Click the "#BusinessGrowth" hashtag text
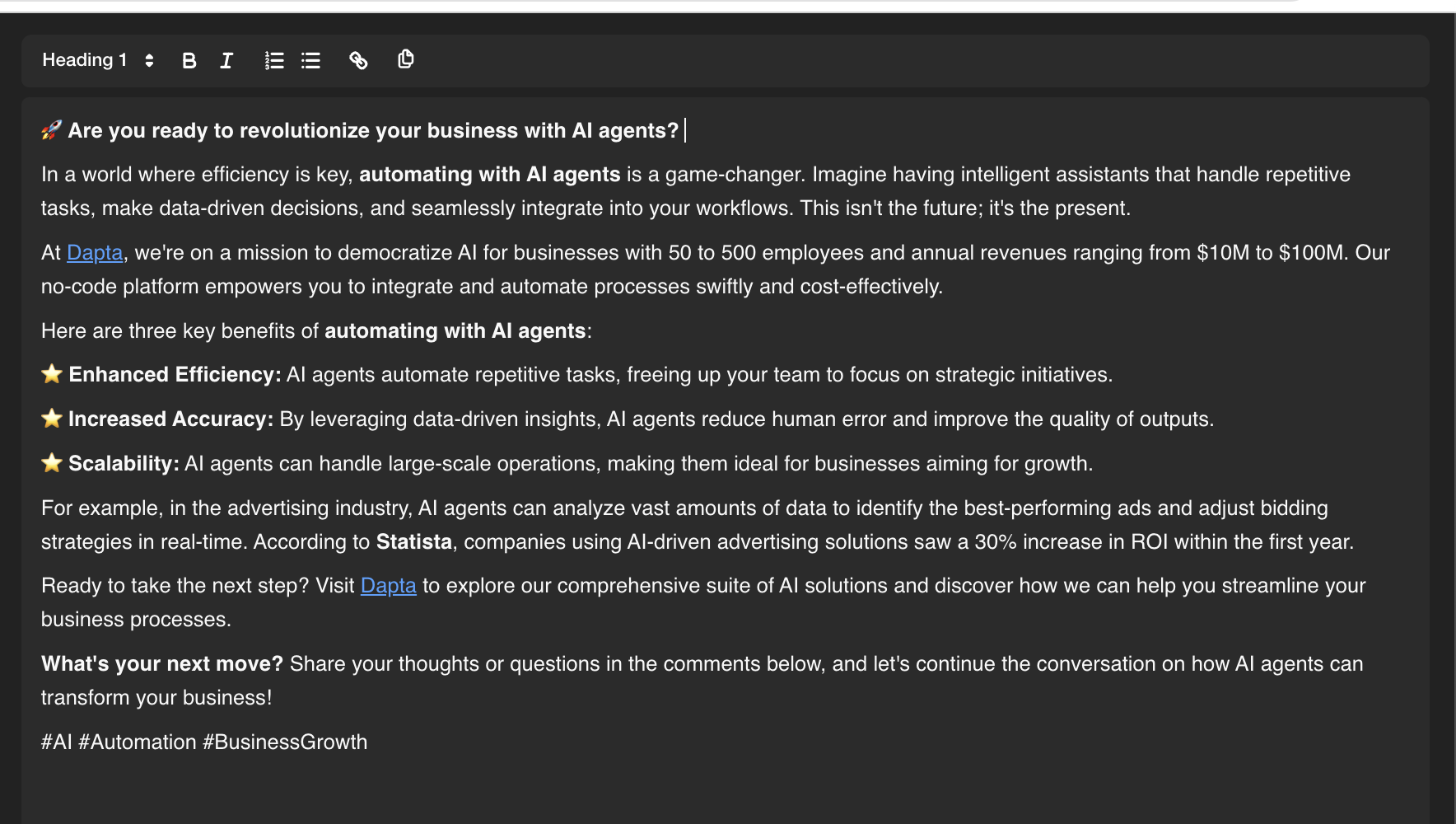 pos(285,742)
